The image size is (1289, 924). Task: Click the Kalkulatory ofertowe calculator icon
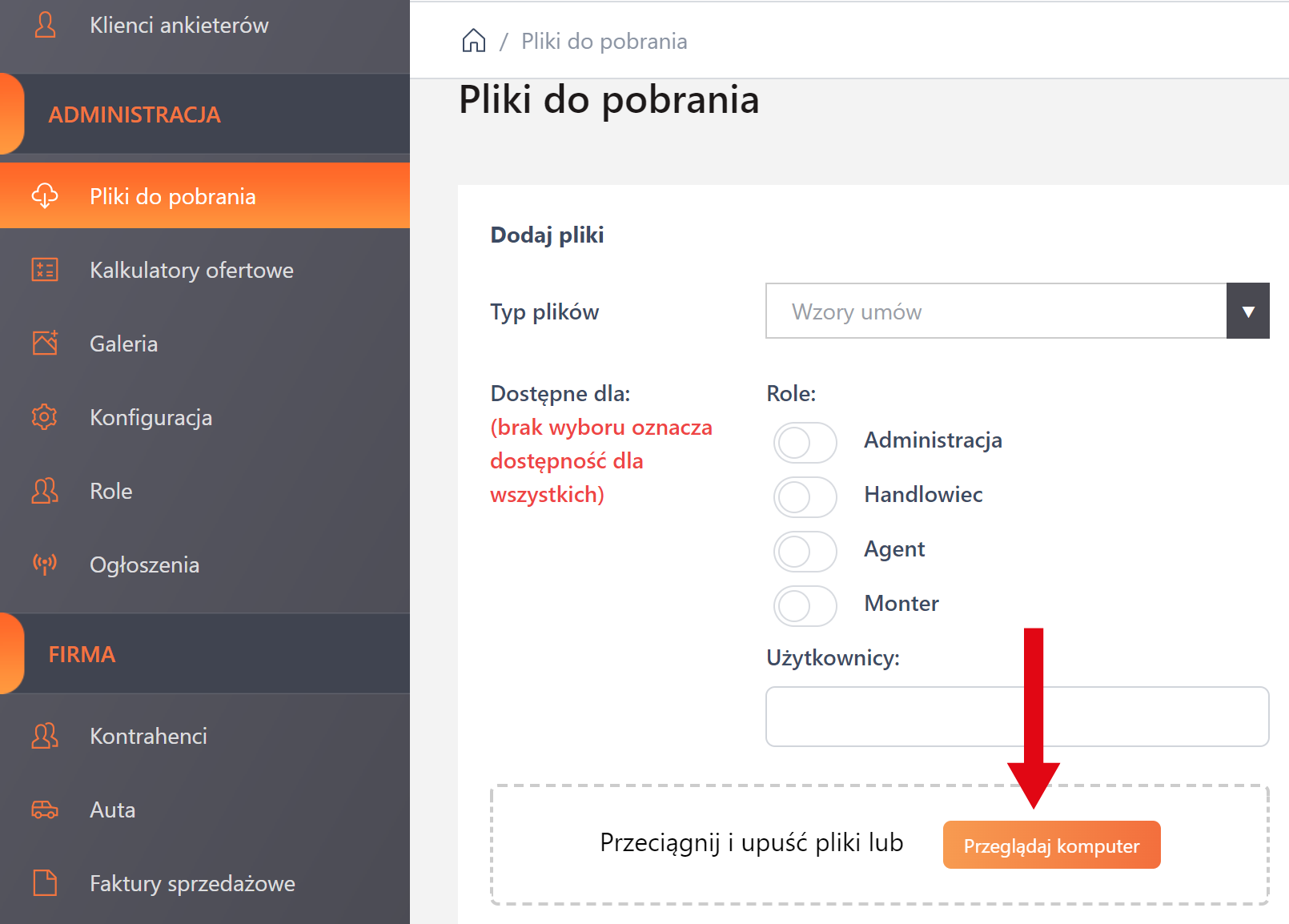click(x=45, y=270)
